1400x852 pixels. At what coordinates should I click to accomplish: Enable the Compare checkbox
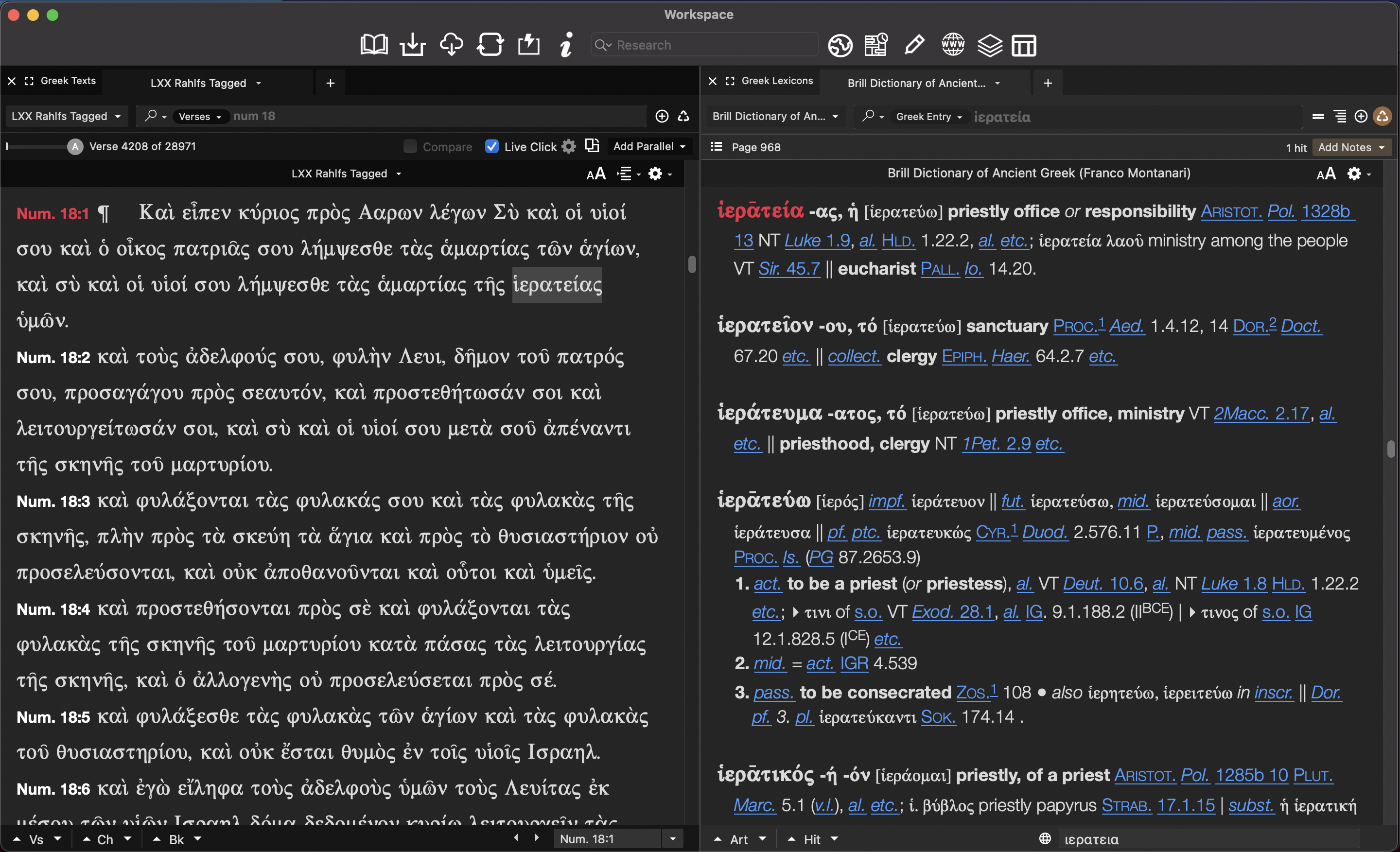[x=410, y=147]
